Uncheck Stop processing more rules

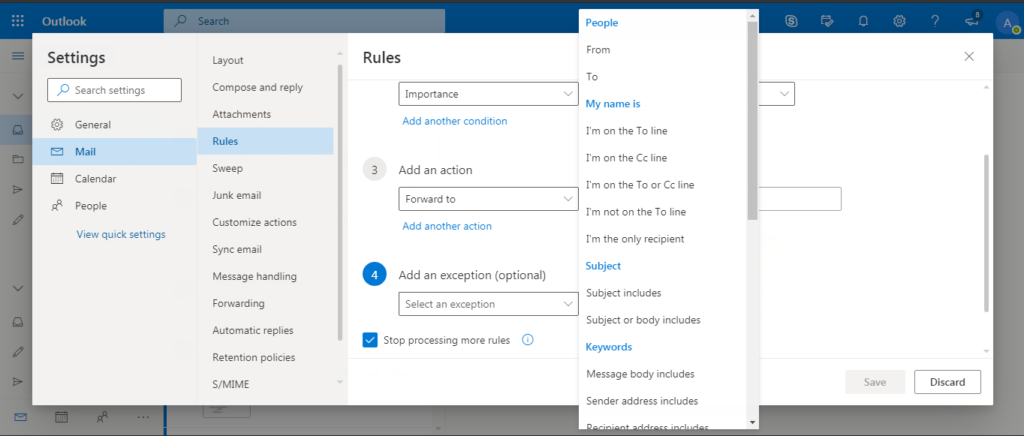coord(370,339)
